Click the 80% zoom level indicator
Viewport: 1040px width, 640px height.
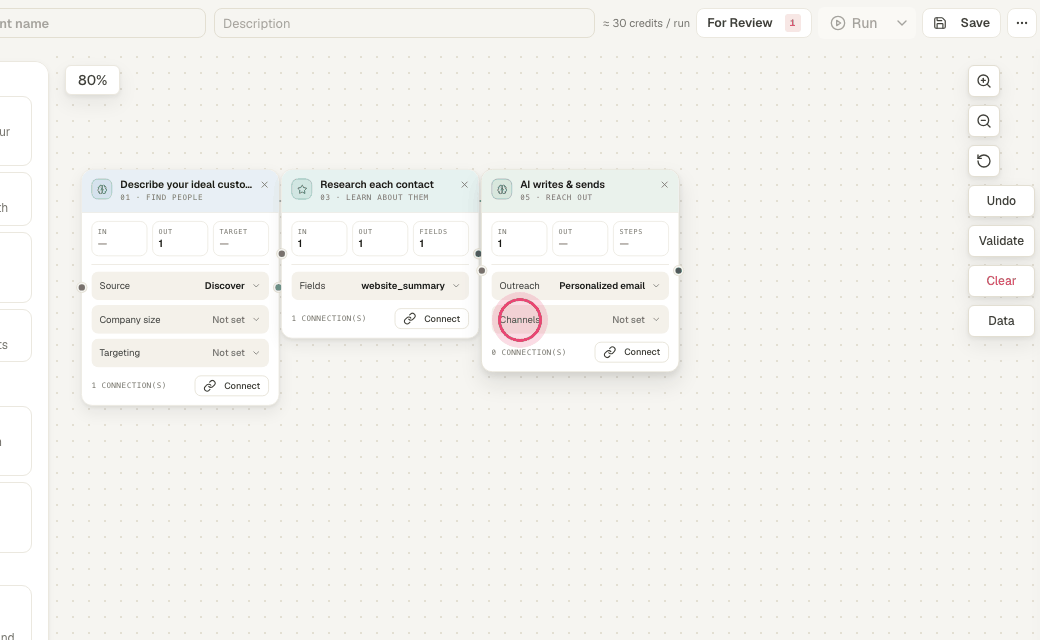(x=92, y=80)
